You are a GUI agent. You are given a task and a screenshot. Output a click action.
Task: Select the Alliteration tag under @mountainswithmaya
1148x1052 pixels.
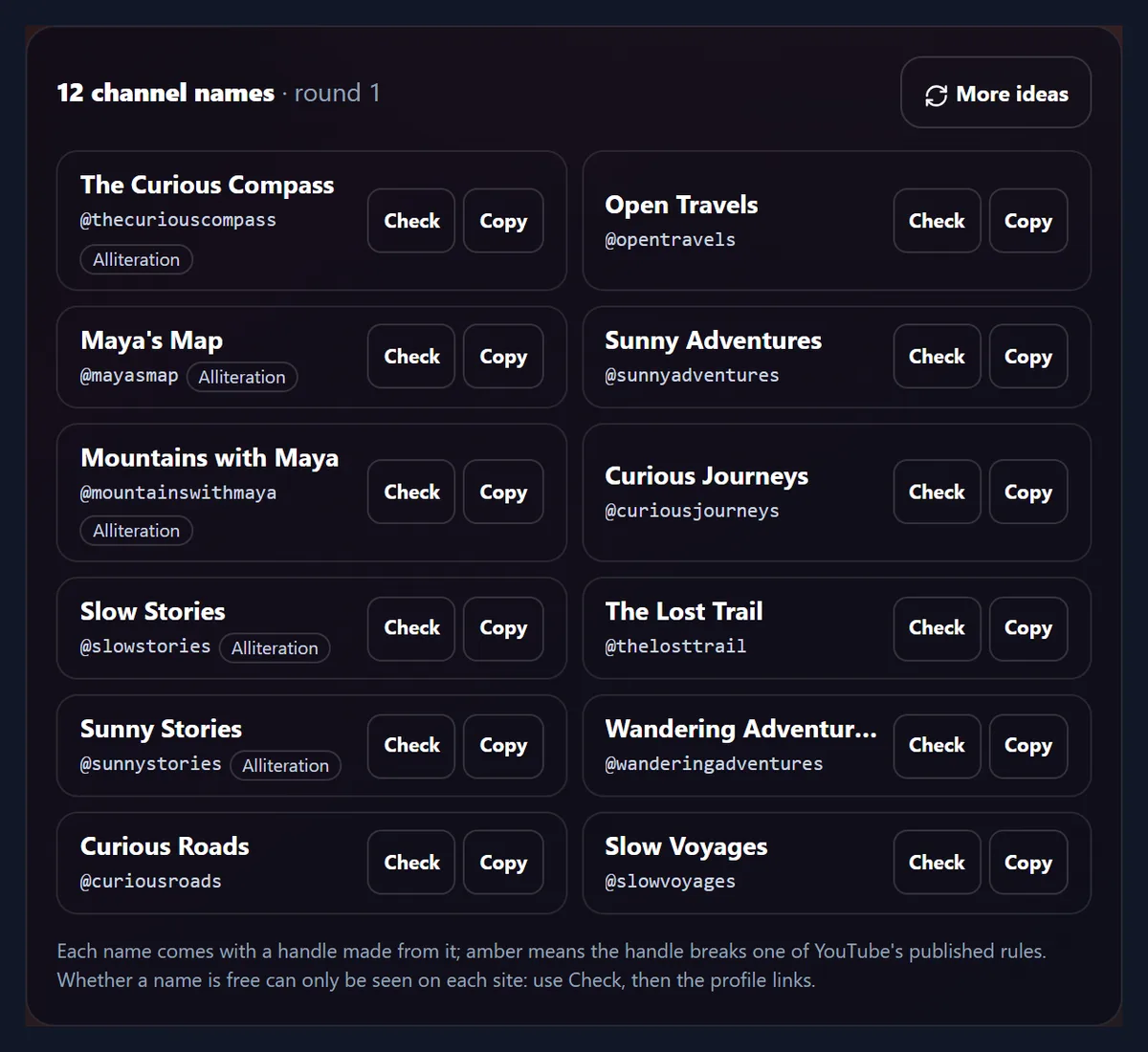[x=137, y=531]
